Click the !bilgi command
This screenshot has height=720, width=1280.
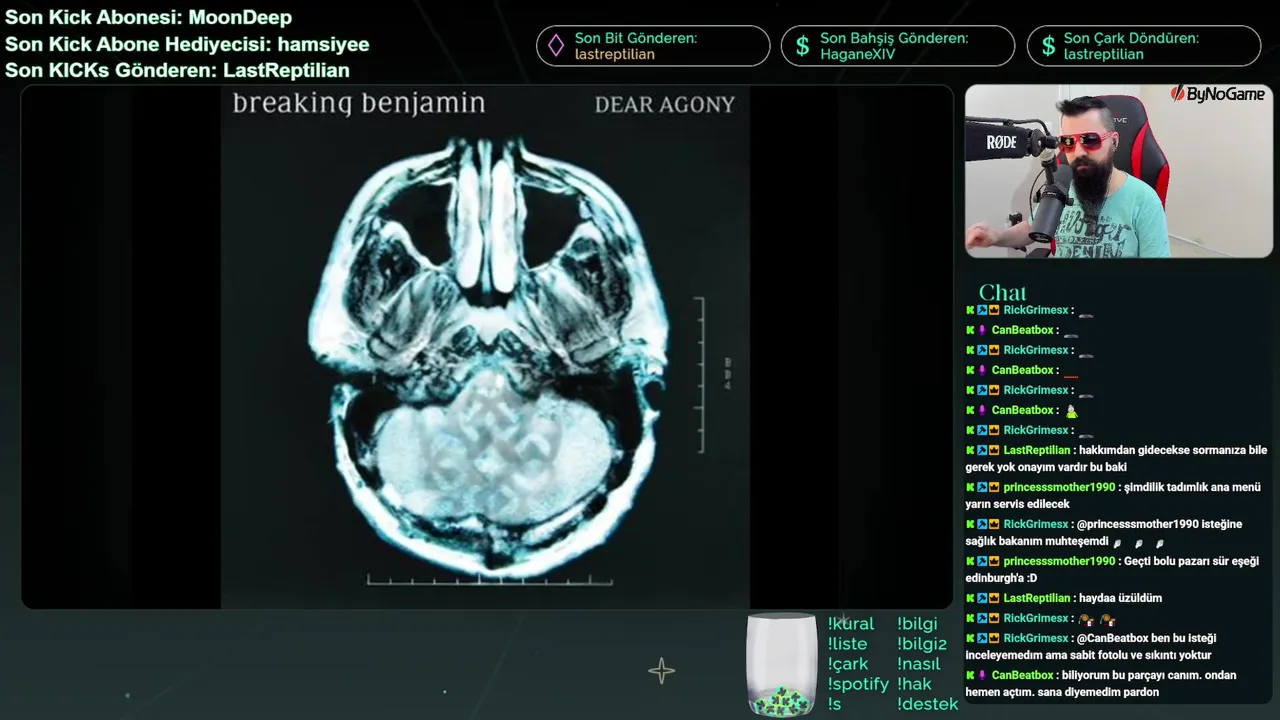(917, 623)
